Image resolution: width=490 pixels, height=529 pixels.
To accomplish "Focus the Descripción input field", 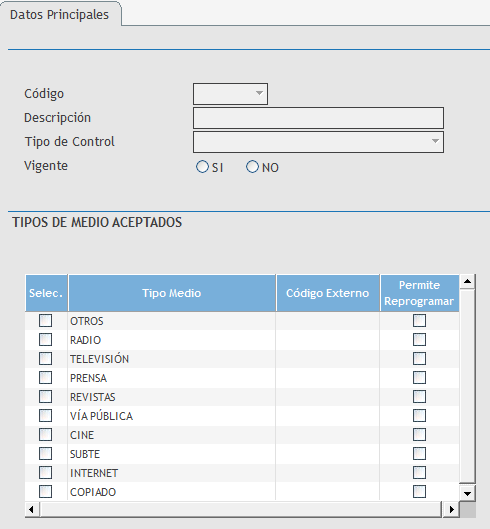I will coord(318,118).
